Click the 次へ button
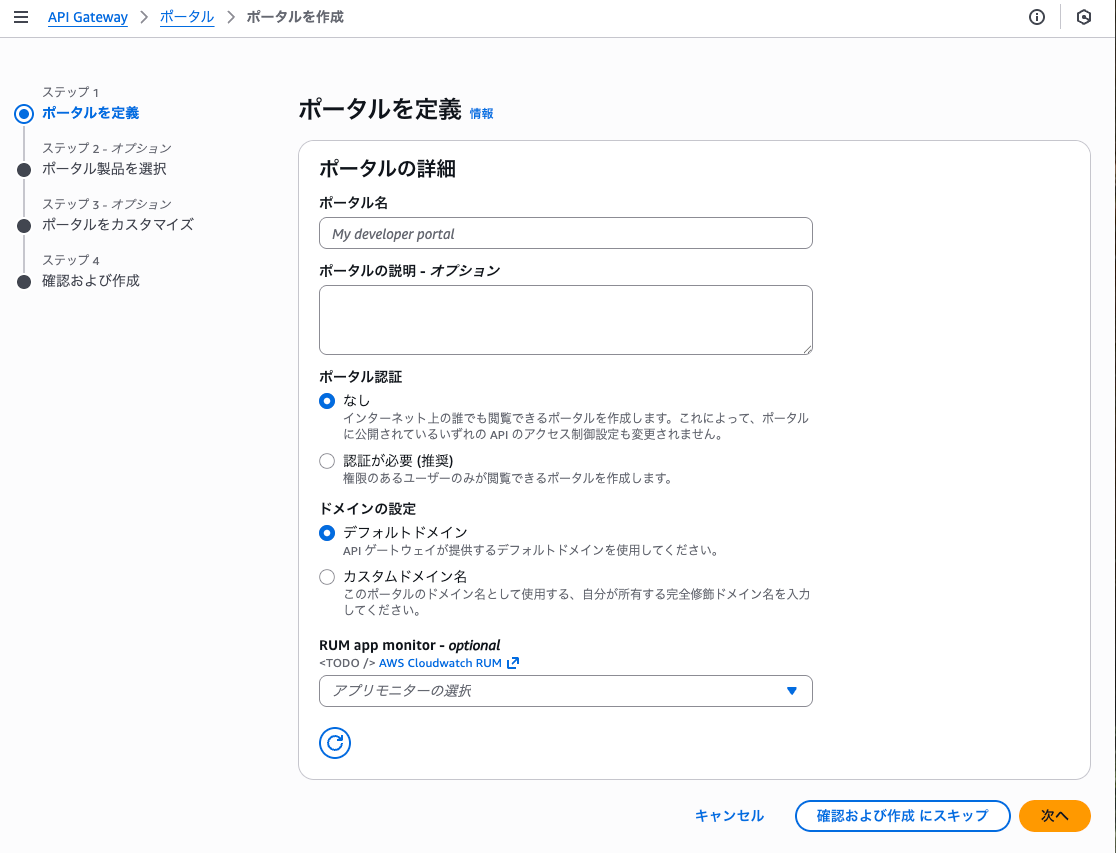This screenshot has width=1116, height=853. pyautogui.click(x=1054, y=816)
